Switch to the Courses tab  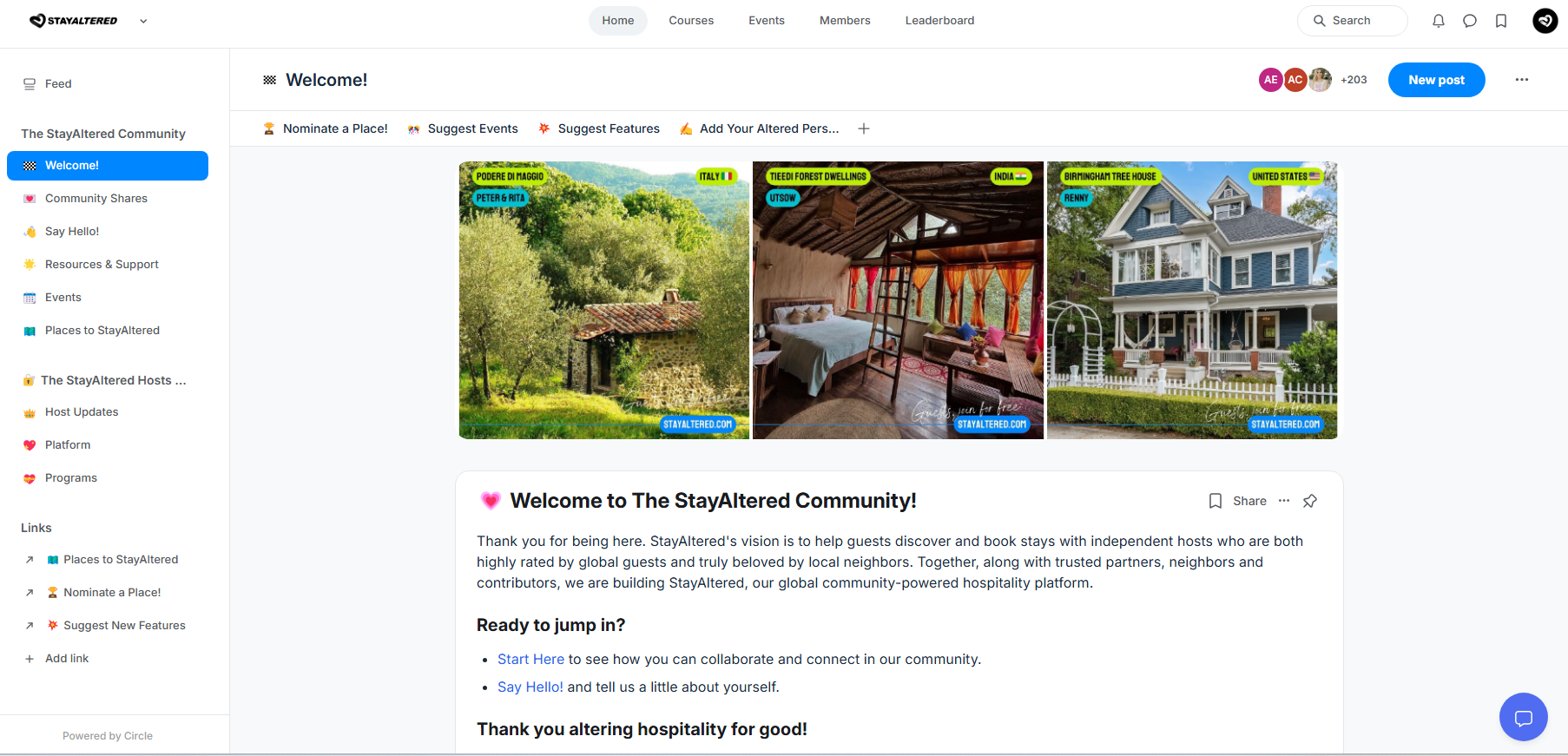pyautogui.click(x=691, y=21)
